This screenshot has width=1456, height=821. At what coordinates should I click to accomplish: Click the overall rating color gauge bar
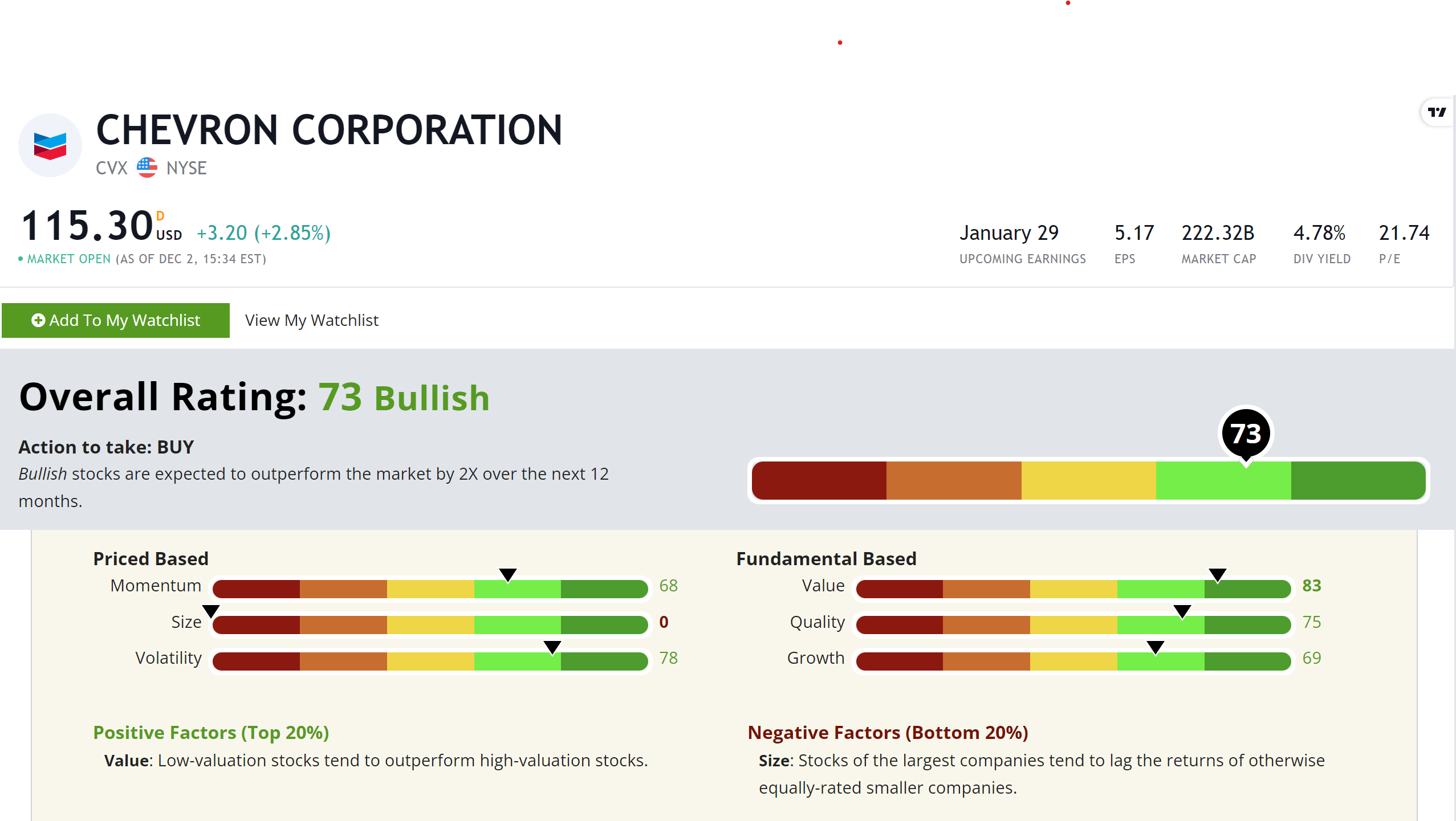pyautogui.click(x=1088, y=481)
